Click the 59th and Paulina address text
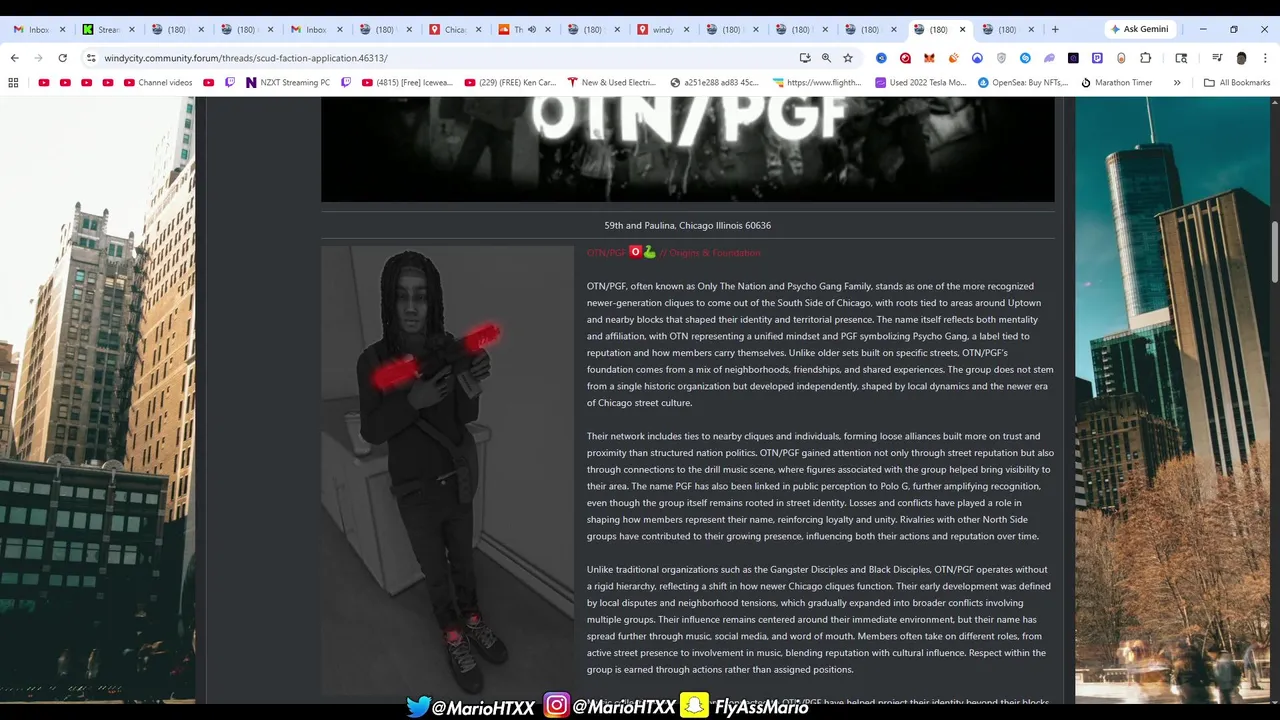This screenshot has width=1280, height=720. tap(687, 225)
